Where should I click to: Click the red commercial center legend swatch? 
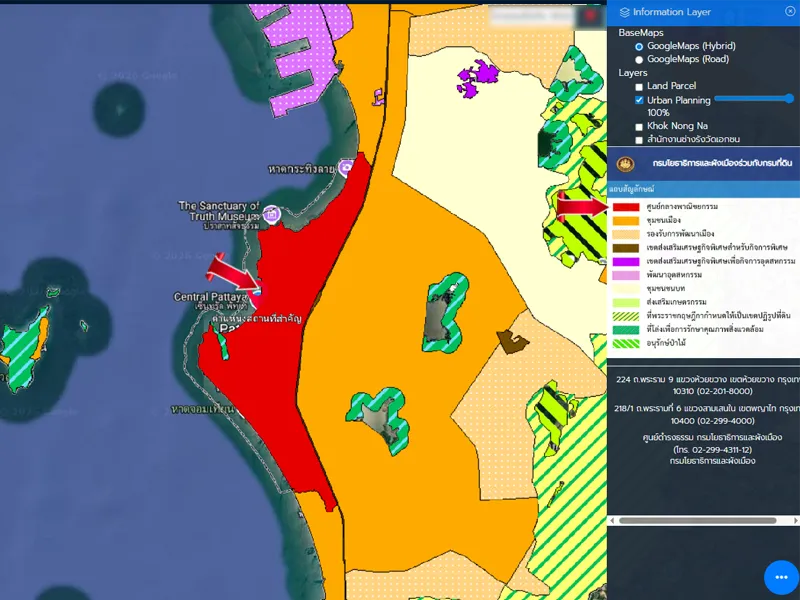tap(626, 207)
